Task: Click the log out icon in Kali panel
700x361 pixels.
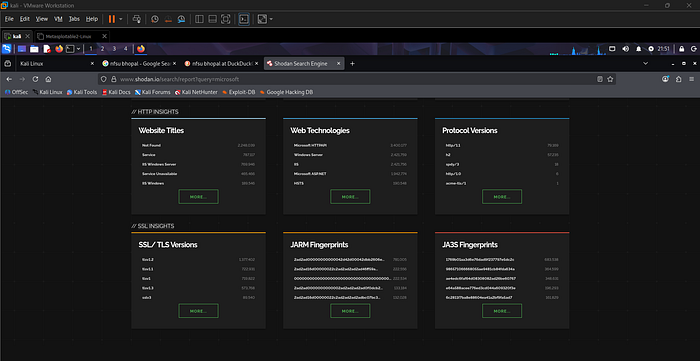Action: [x=693, y=49]
